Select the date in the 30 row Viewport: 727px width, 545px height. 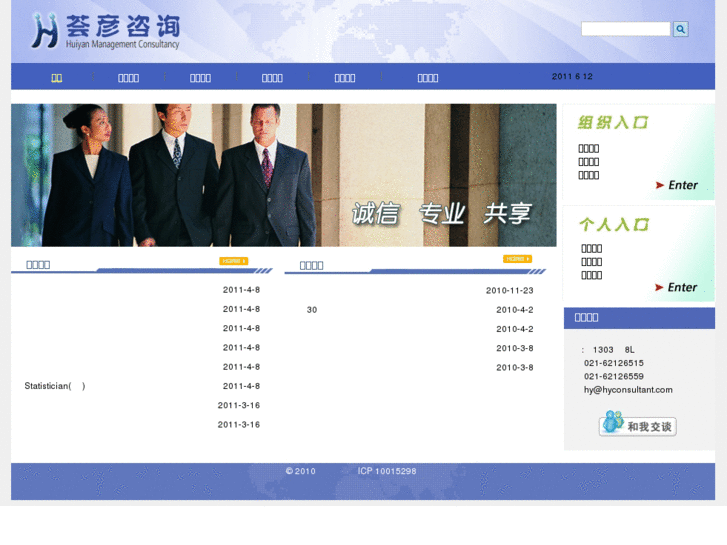pos(515,310)
